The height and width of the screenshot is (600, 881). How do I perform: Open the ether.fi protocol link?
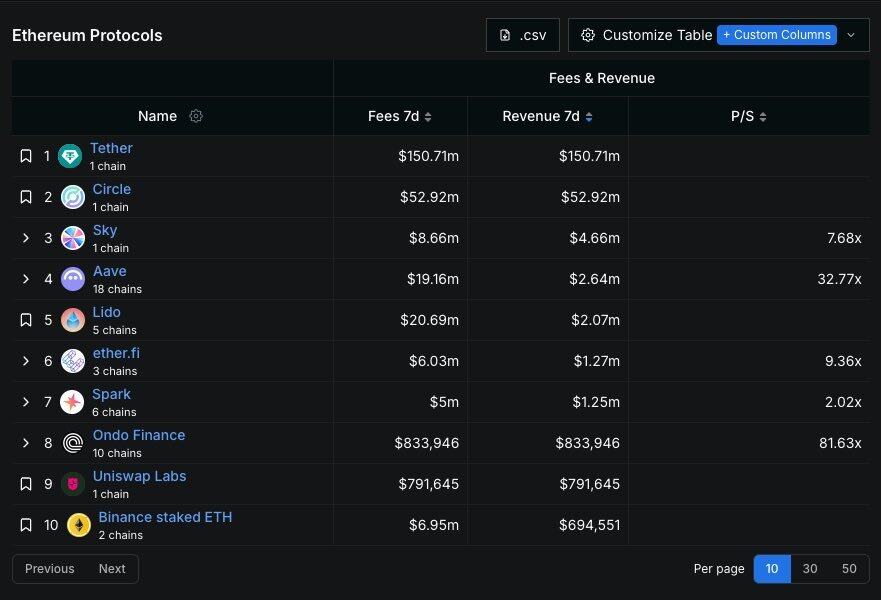116,353
